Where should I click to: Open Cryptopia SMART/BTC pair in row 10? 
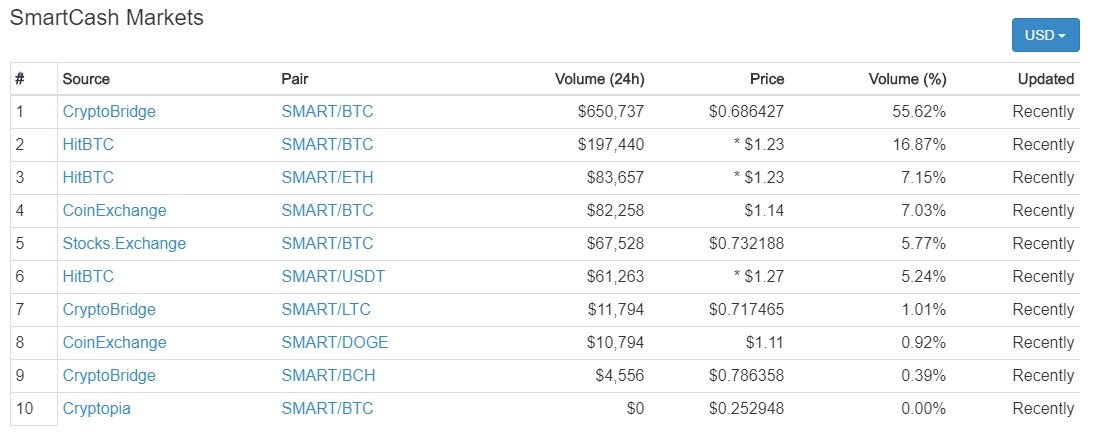[327, 409]
